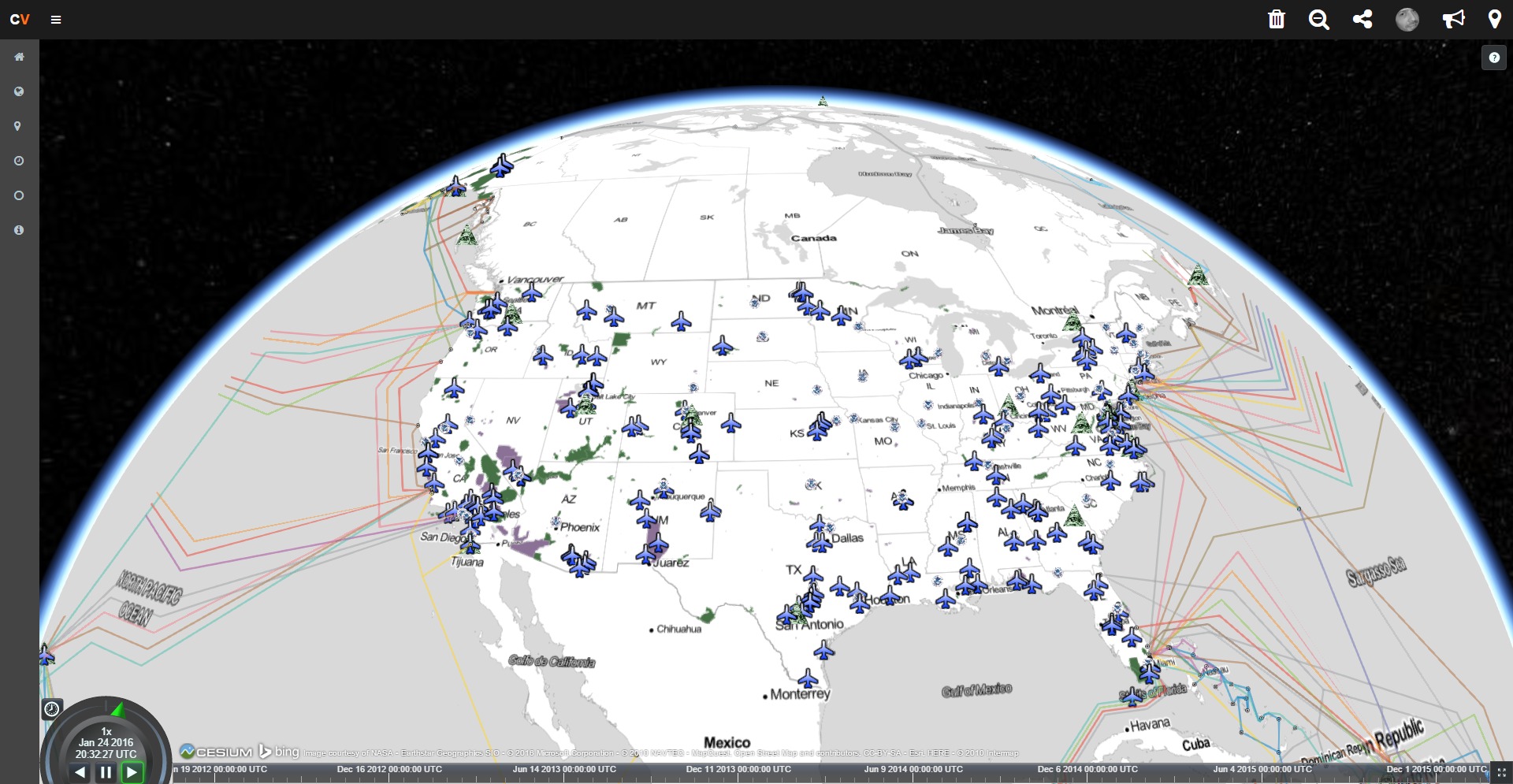
Task: Play the animation in reverse
Action: 80,772
